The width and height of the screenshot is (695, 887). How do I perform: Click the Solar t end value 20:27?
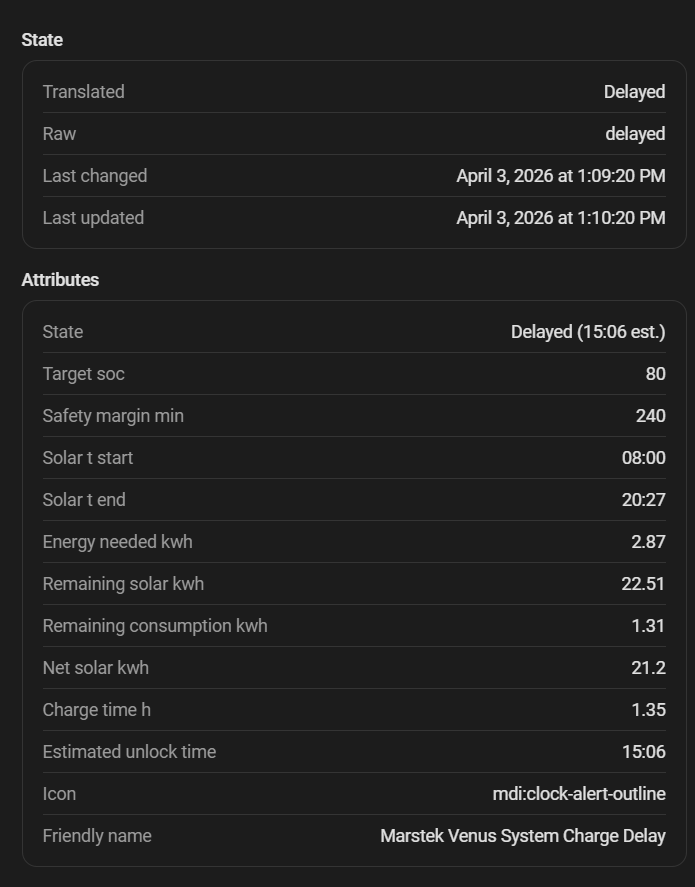tap(643, 500)
